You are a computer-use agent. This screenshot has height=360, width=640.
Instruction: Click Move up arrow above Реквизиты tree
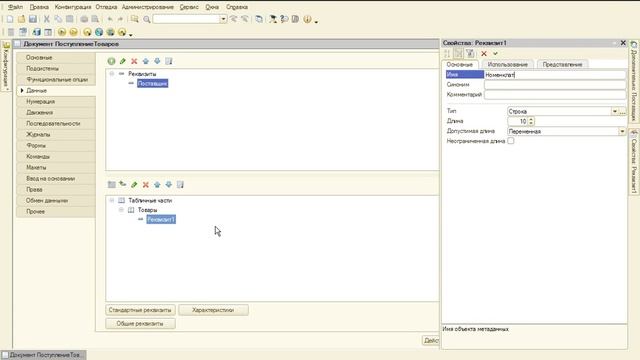pyautogui.click(x=146, y=61)
